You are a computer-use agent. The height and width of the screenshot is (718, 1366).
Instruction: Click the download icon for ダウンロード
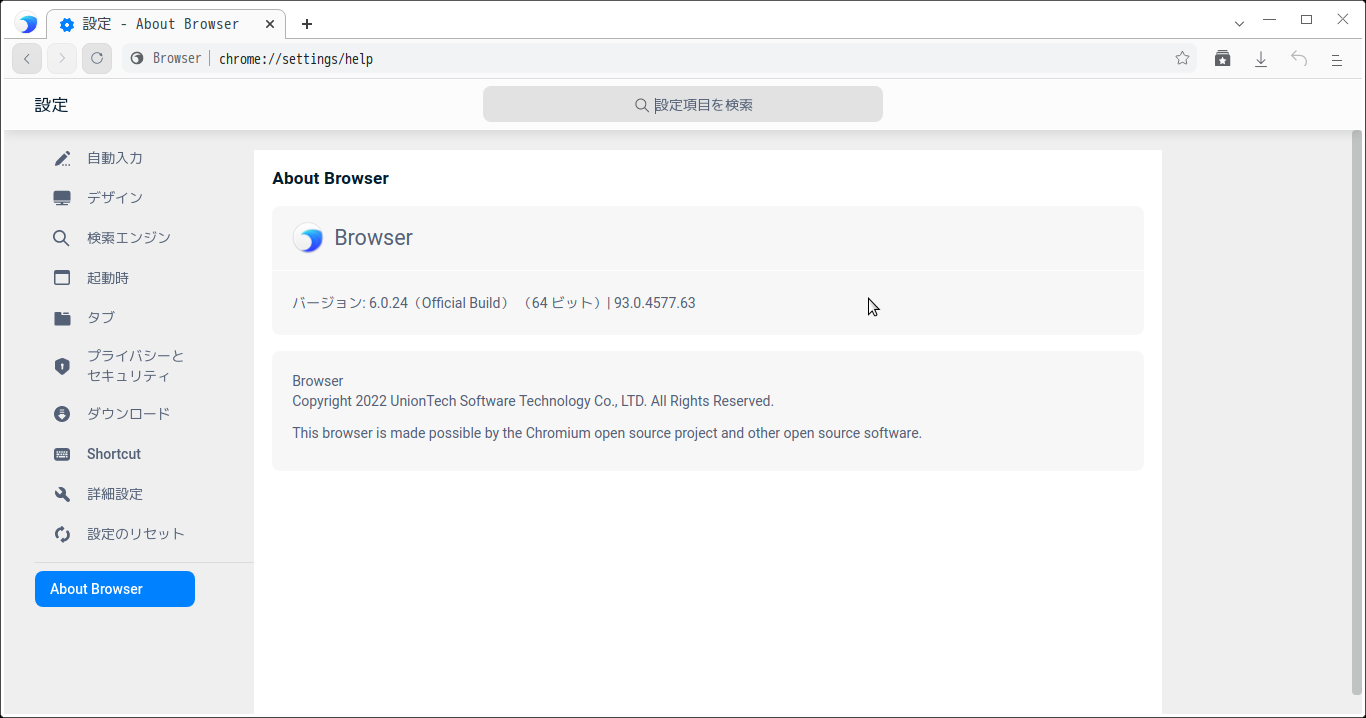62,414
